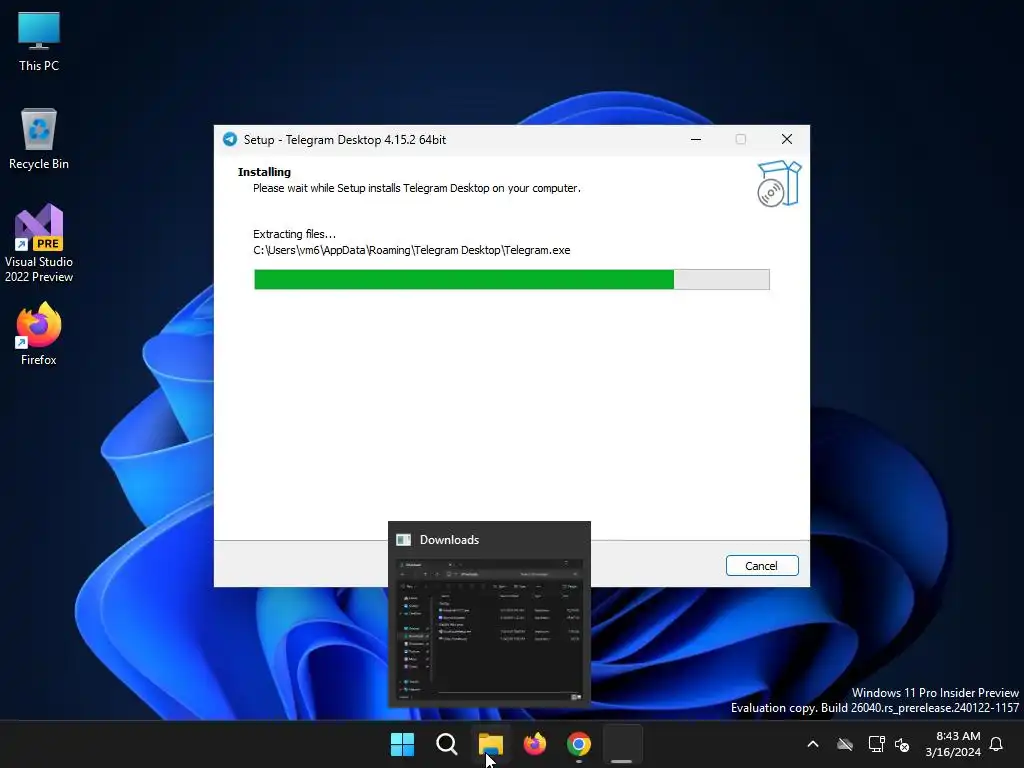Select the Firefox desktop shortcut
Screen dimensions: 1024x768
point(39,334)
